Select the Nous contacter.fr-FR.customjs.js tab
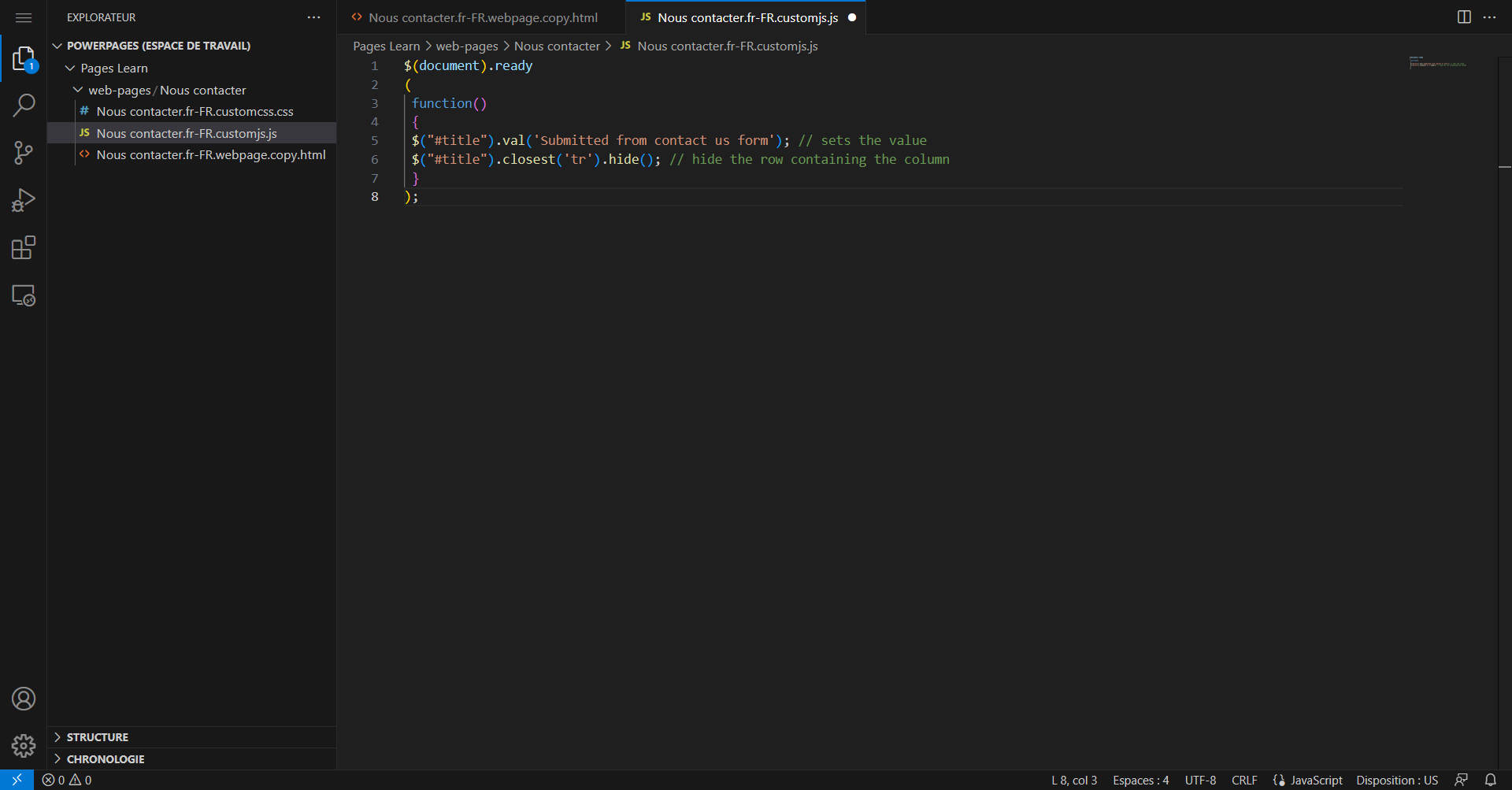 coord(747,17)
